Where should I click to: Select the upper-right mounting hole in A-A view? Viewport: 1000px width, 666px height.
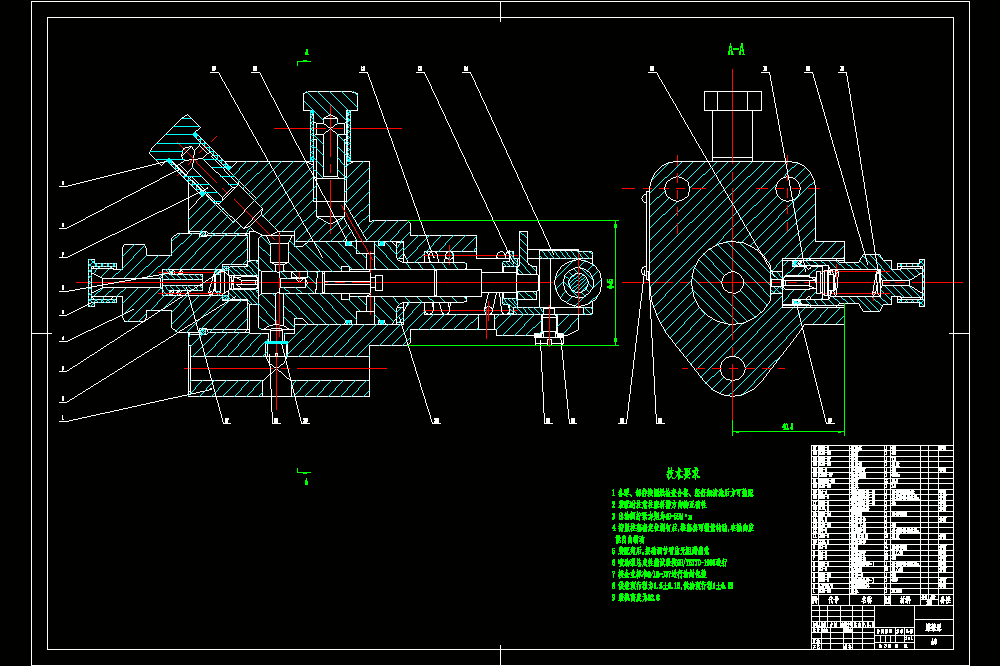click(x=788, y=188)
